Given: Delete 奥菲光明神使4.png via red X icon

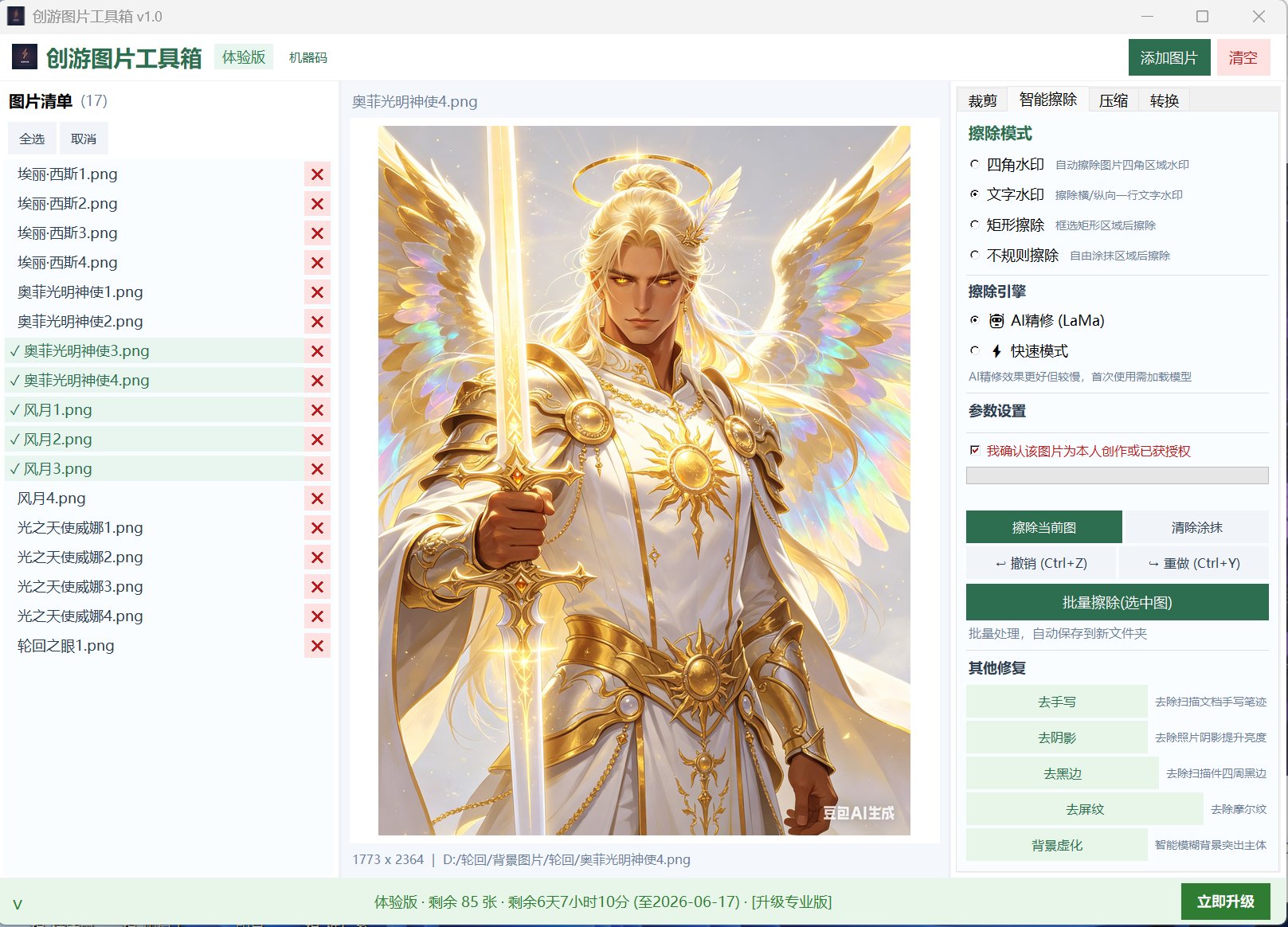Looking at the screenshot, I should [x=317, y=381].
